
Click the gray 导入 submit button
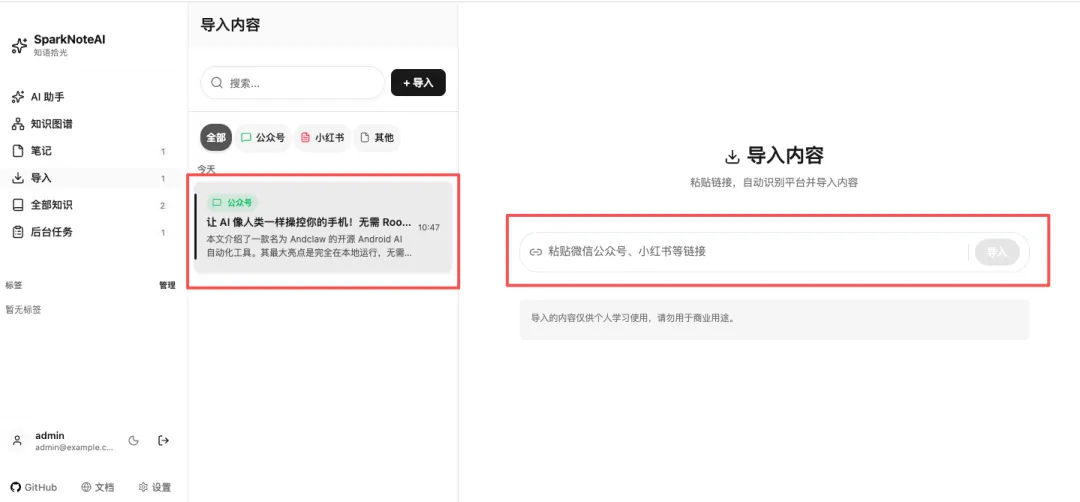[997, 252]
